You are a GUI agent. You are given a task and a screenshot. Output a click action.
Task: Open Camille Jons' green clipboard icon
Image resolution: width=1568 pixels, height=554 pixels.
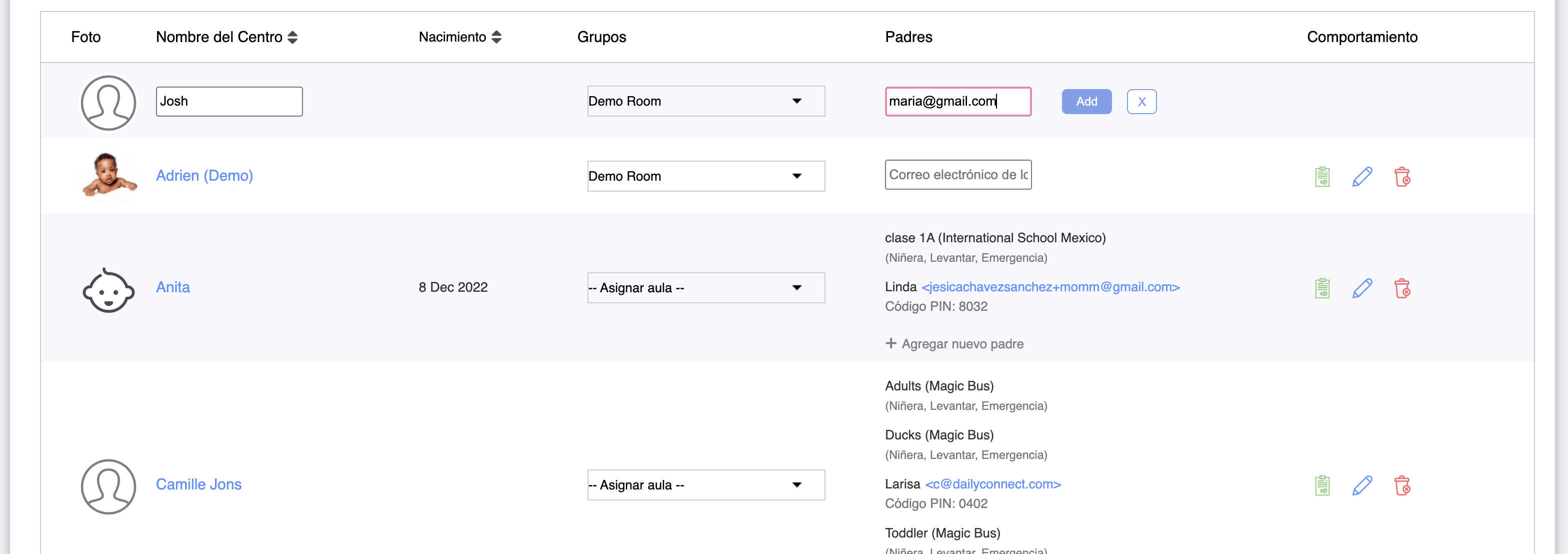tap(1321, 485)
